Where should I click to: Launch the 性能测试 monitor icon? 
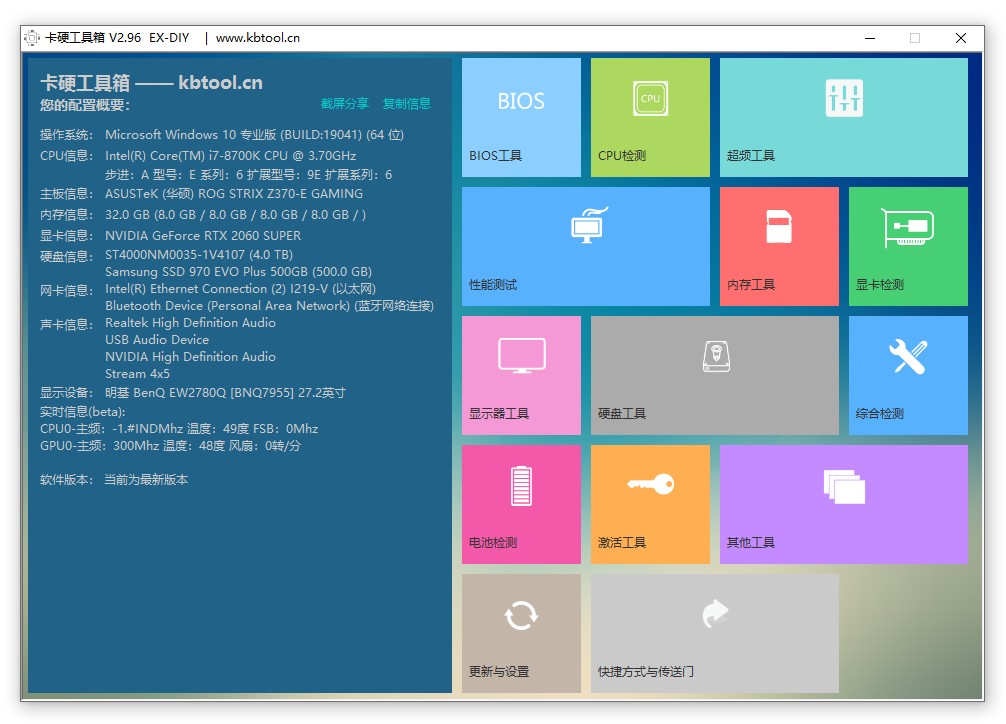point(589,225)
